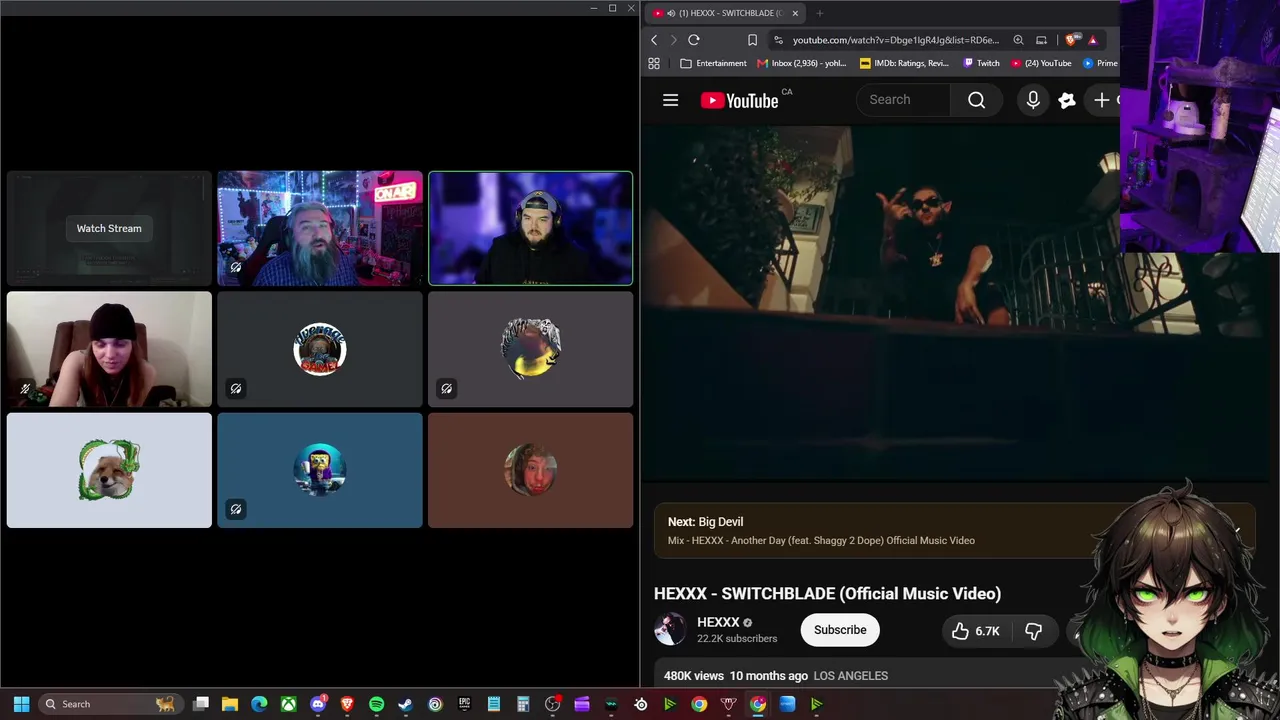Start voice search with the microphone icon
This screenshot has height=720, width=1280.
pos(1033,100)
